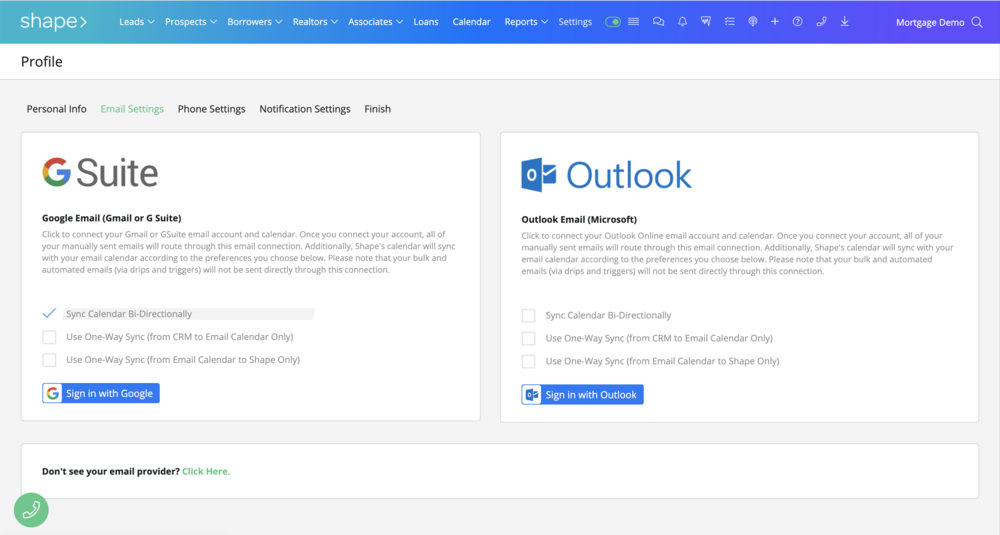Click the podcast broadcast icon
The width and height of the screenshot is (1000, 535).
pyautogui.click(x=753, y=22)
